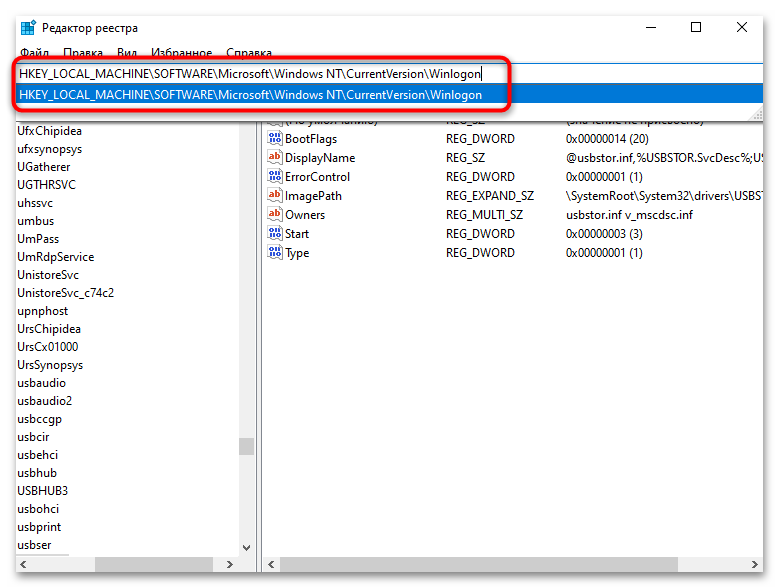779x588 pixels.
Task: Click the BootFlags value name
Action: 311,139
